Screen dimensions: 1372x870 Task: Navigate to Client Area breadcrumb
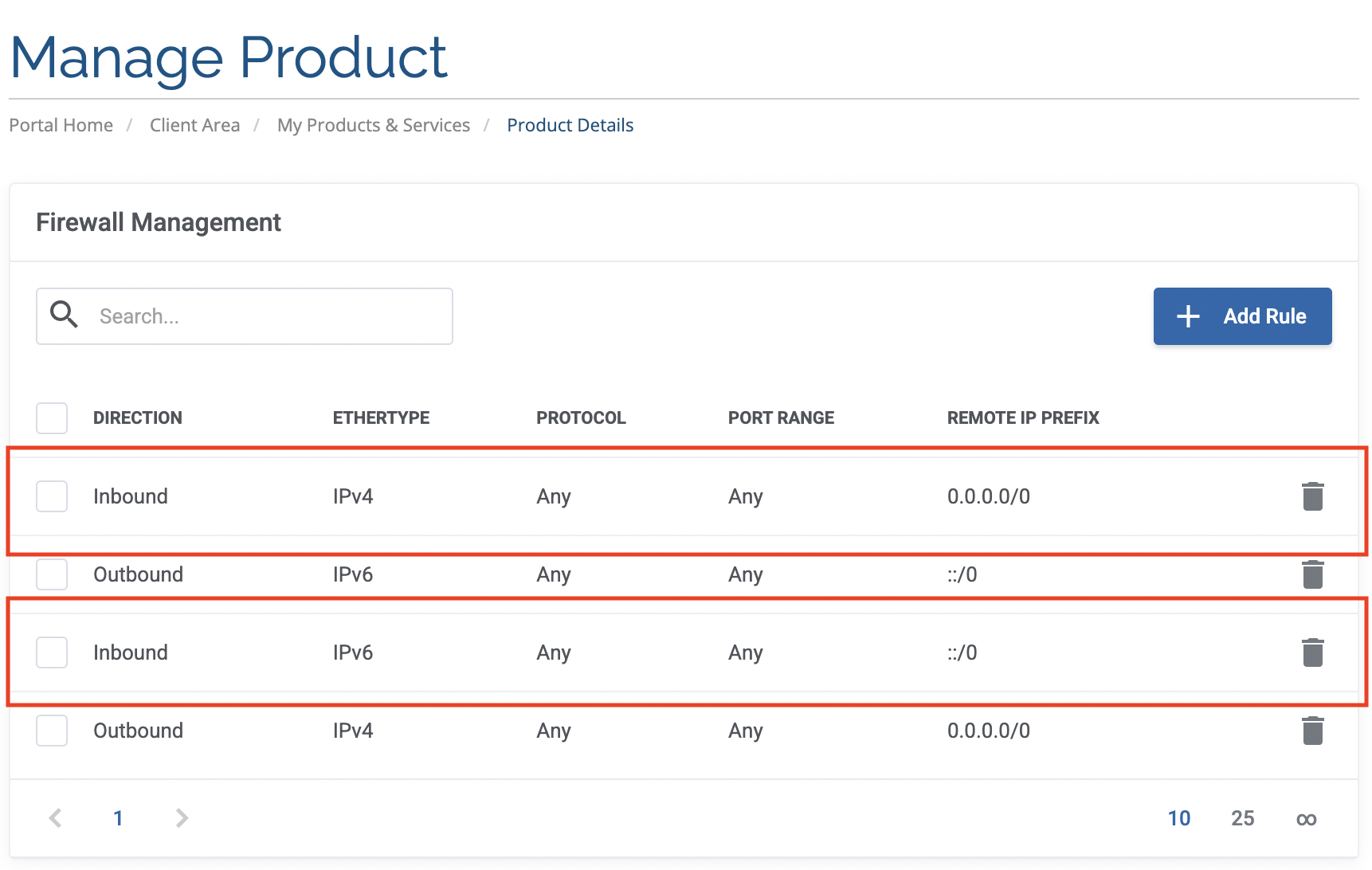click(194, 125)
